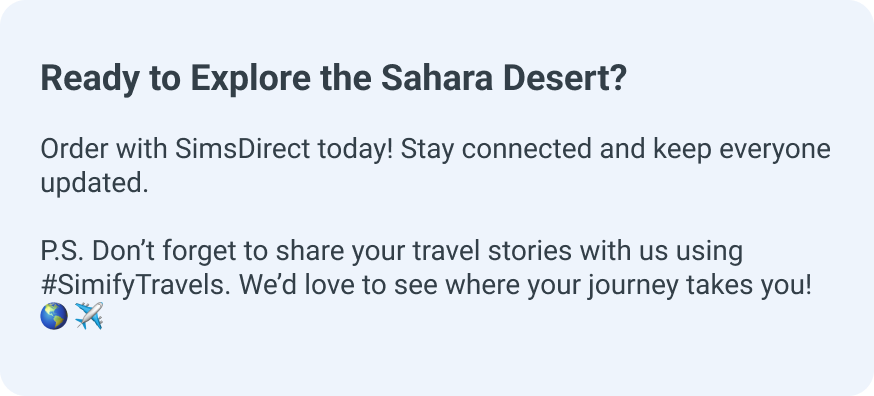
Task: Click 'Desert?' at the heading's end
Action: click(565, 79)
